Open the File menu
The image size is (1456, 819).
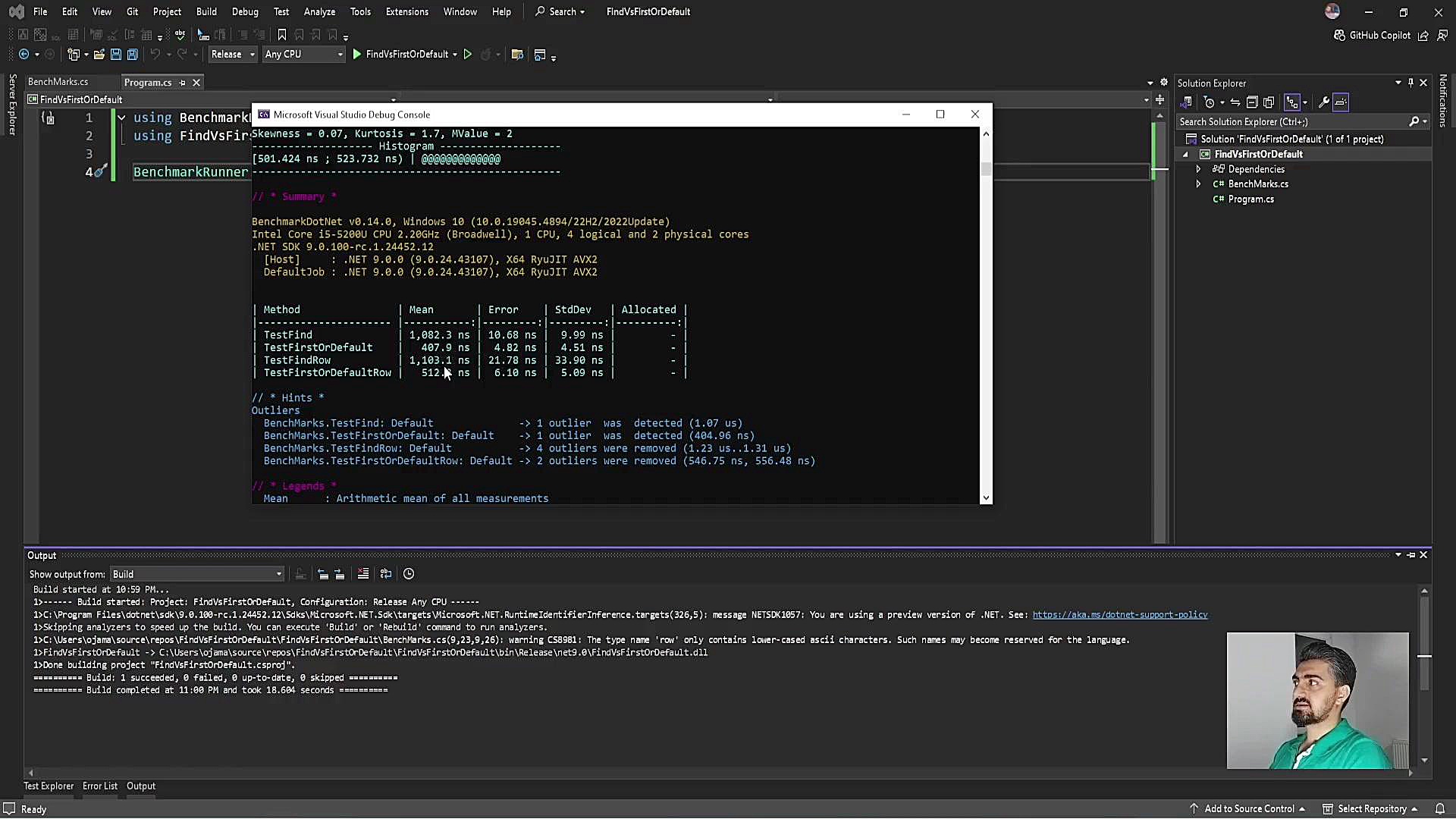40,11
